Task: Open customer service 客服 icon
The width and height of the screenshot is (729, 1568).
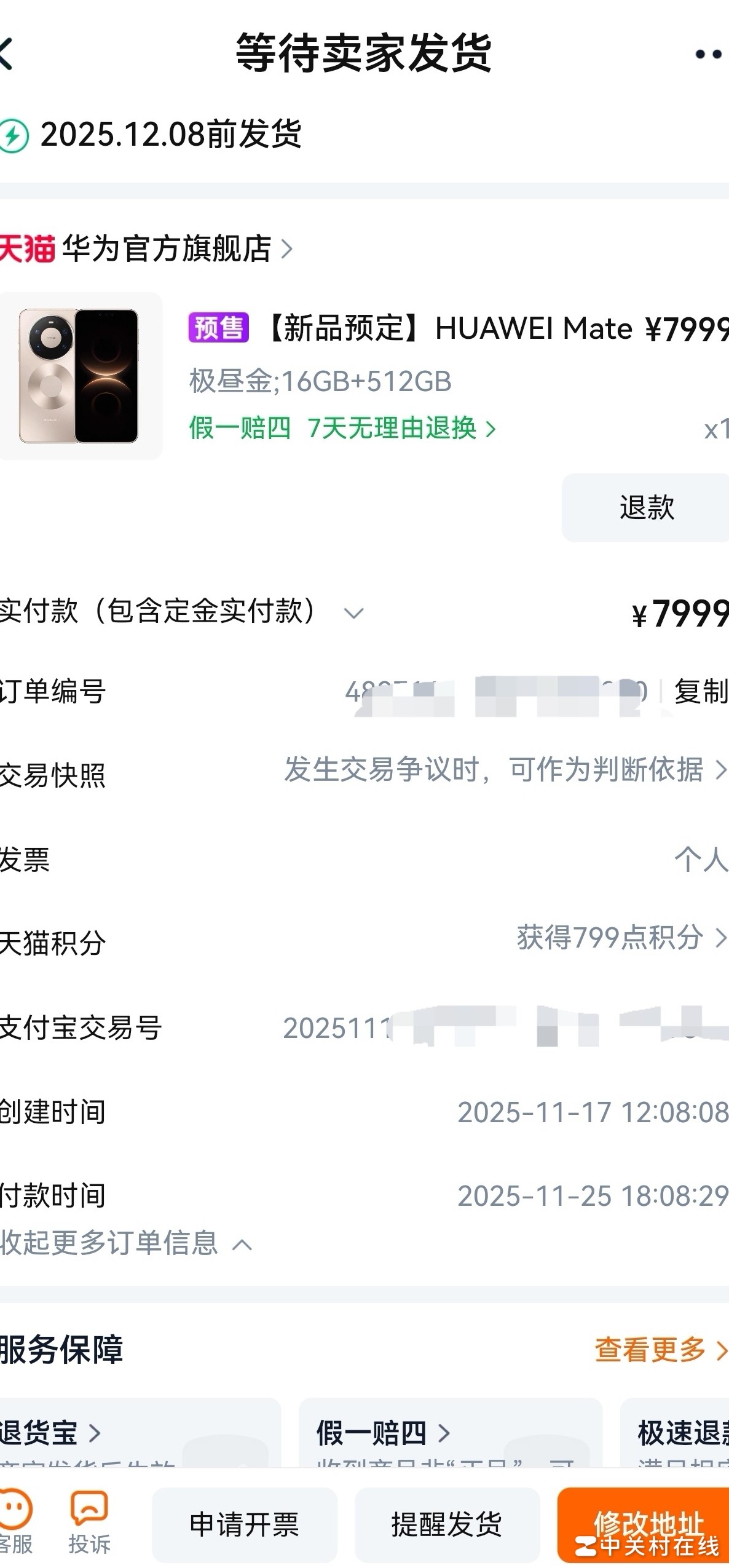Action: coord(15,1522)
